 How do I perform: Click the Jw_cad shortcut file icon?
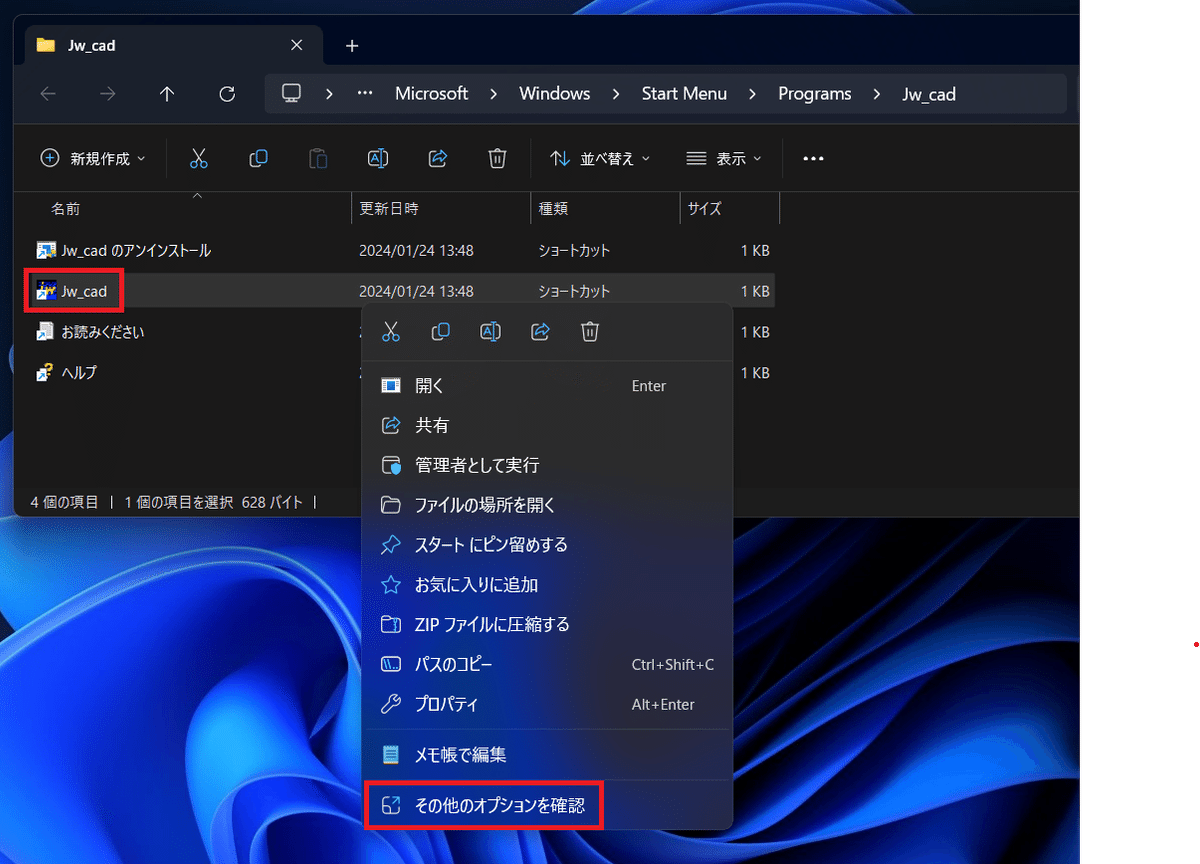click(x=45, y=291)
